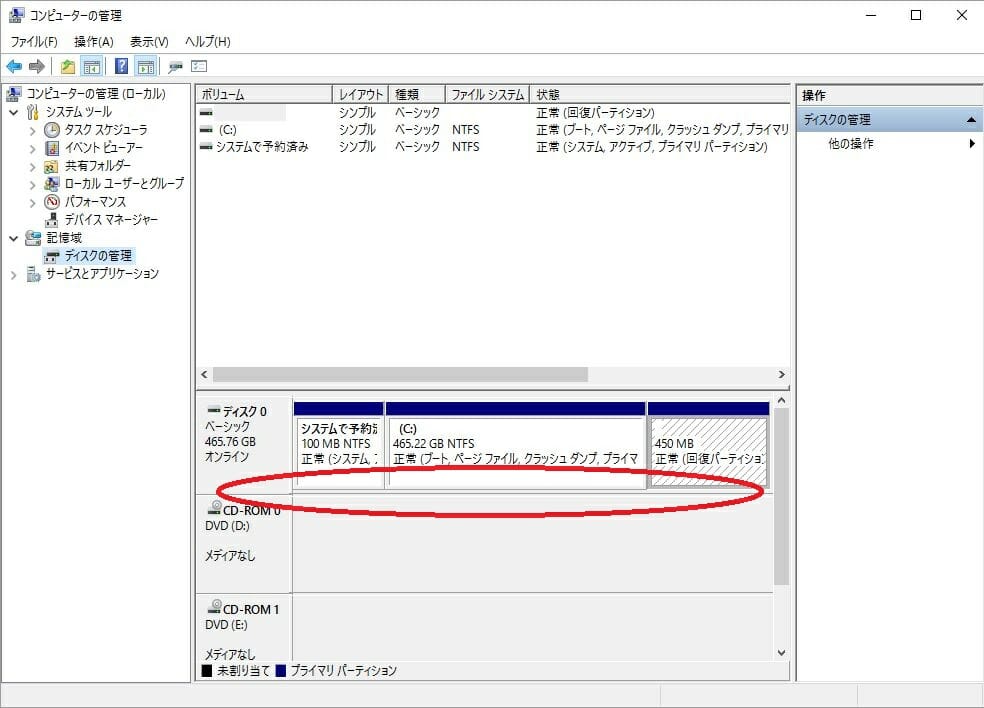Click the Up one level folder icon

(67, 67)
